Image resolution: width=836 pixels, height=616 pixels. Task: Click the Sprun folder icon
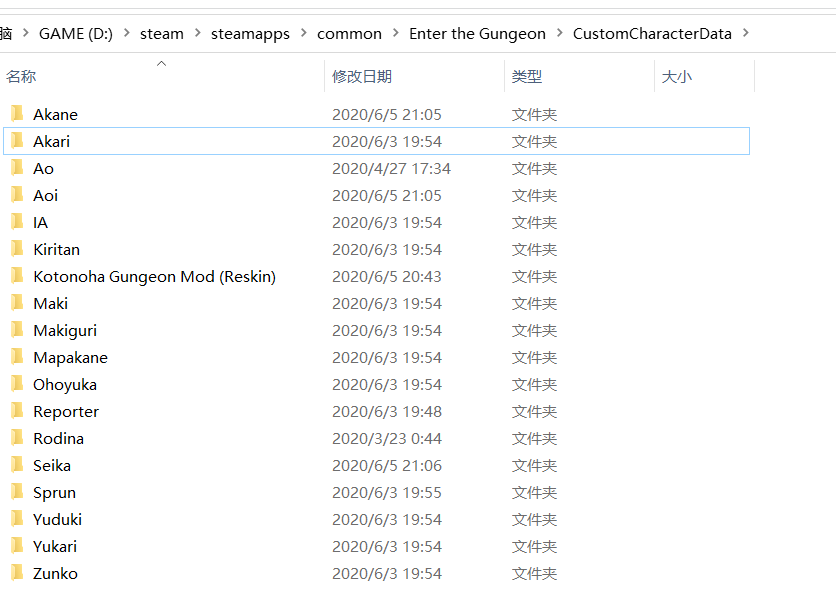17,492
